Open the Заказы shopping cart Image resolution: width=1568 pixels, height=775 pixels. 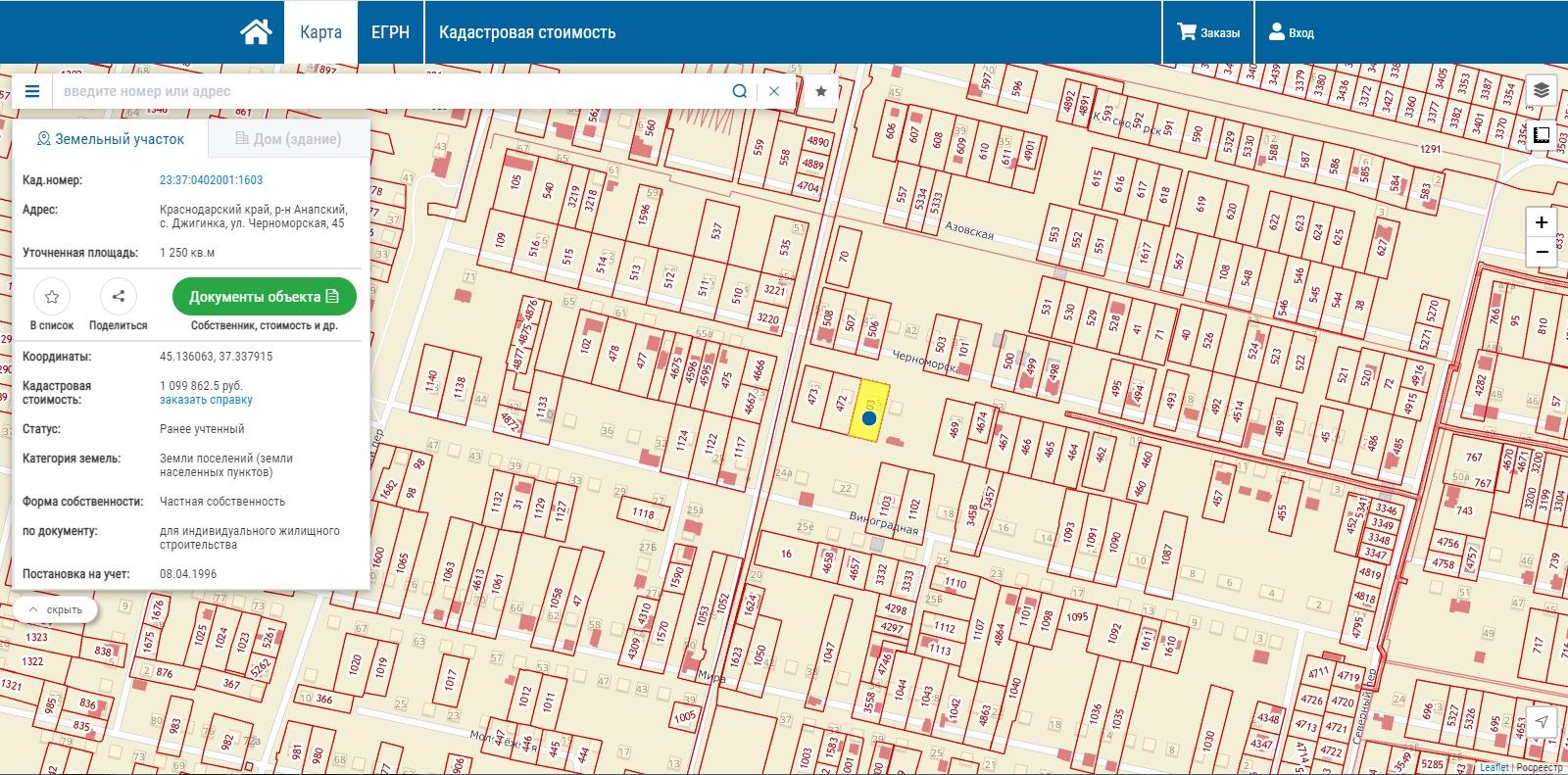pyautogui.click(x=1207, y=32)
